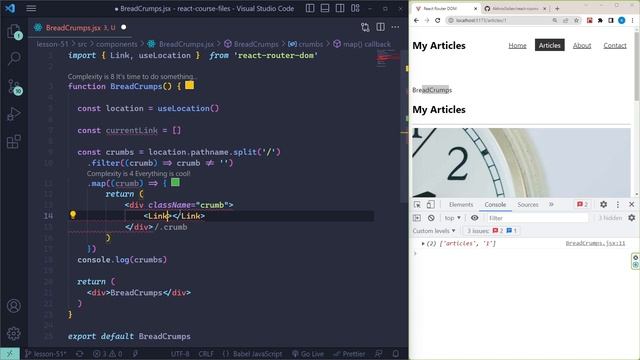Open the Home navigation link
Image resolution: width=640 pixels, height=360 pixels.
(x=517, y=45)
